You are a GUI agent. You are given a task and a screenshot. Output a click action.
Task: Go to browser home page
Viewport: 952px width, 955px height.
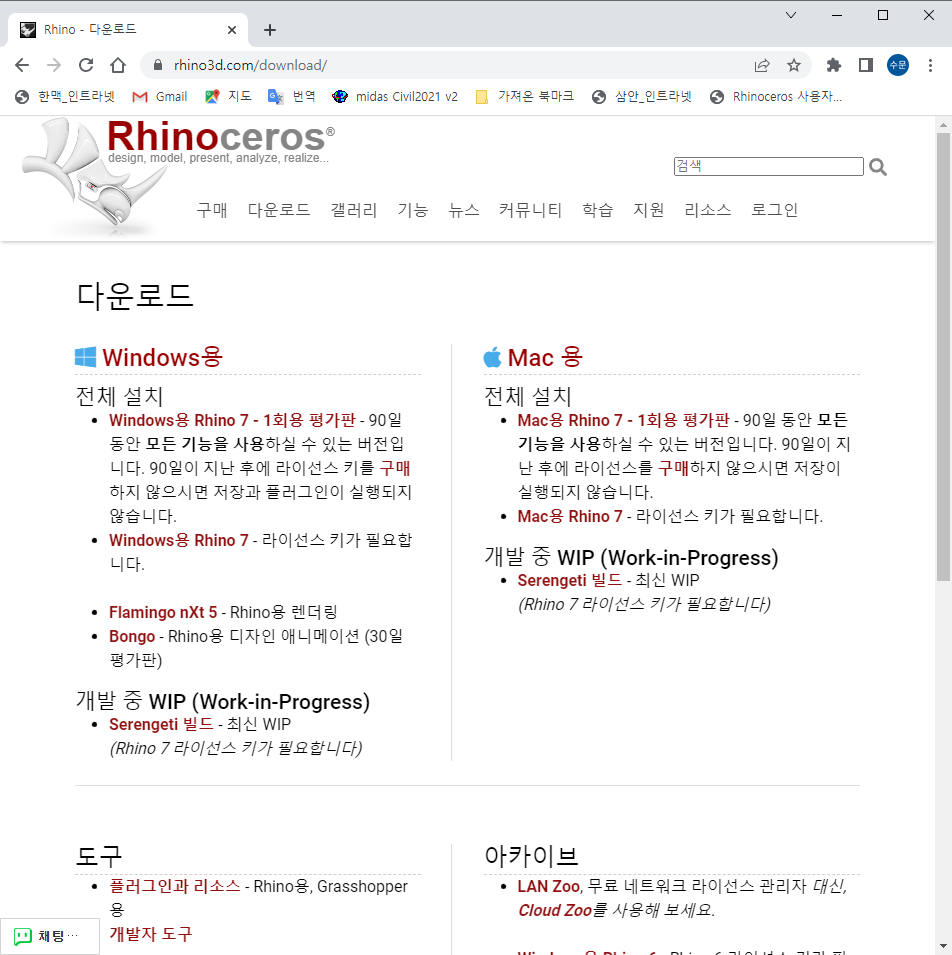(x=118, y=65)
